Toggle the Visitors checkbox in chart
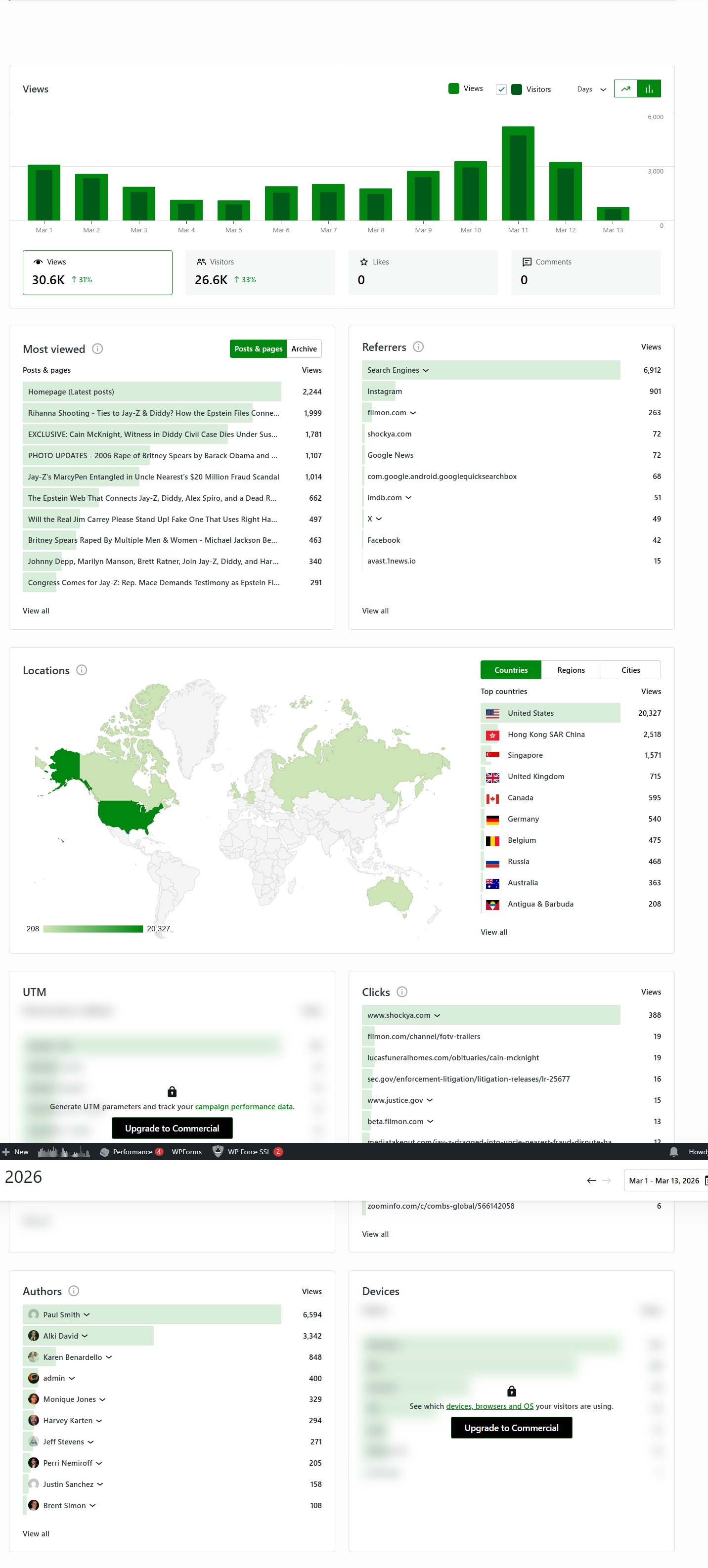This screenshot has height=1568, width=708. click(501, 89)
